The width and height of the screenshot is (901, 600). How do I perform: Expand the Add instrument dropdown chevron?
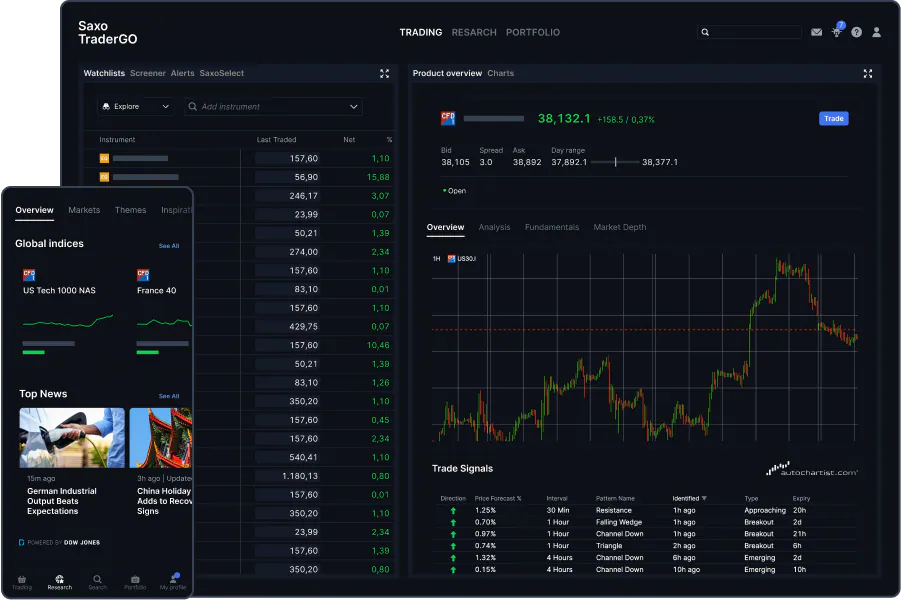click(x=353, y=106)
